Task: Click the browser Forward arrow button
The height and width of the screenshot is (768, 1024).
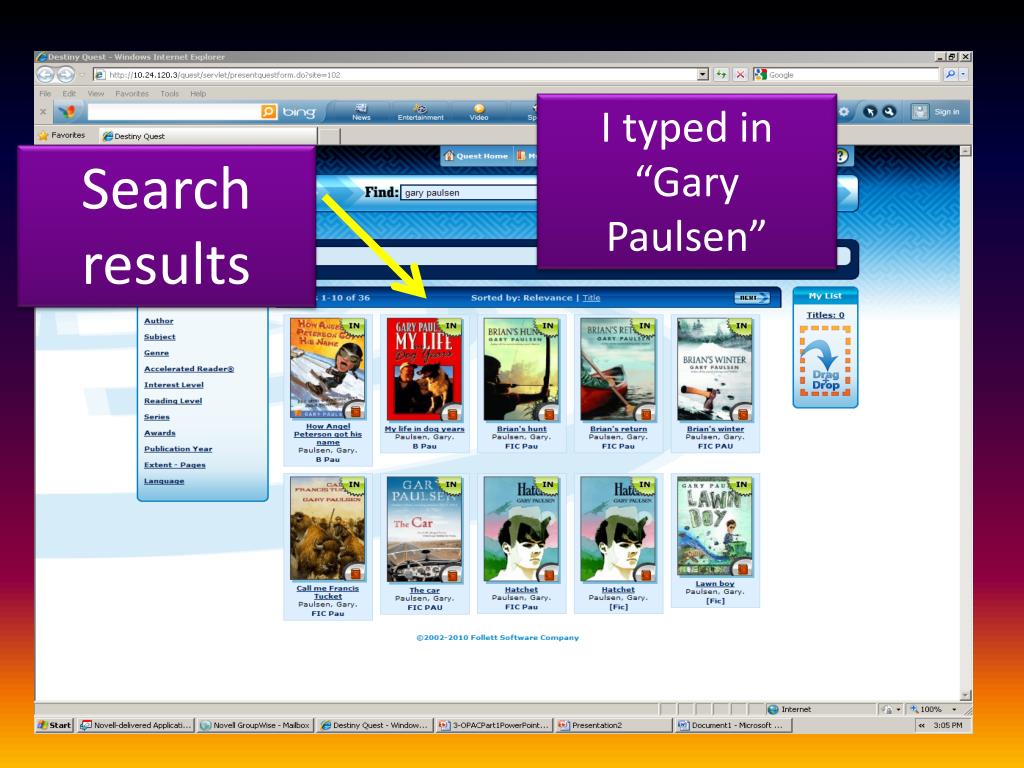Action: click(65, 74)
